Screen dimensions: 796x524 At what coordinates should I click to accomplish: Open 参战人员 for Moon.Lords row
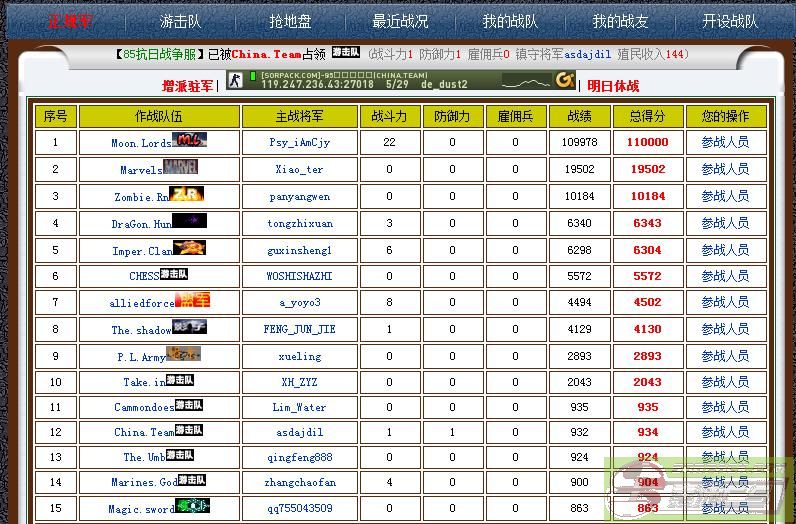point(725,143)
